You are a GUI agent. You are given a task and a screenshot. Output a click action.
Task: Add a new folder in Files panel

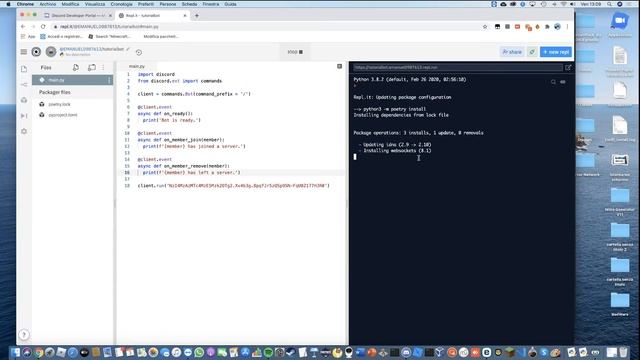click(92, 67)
